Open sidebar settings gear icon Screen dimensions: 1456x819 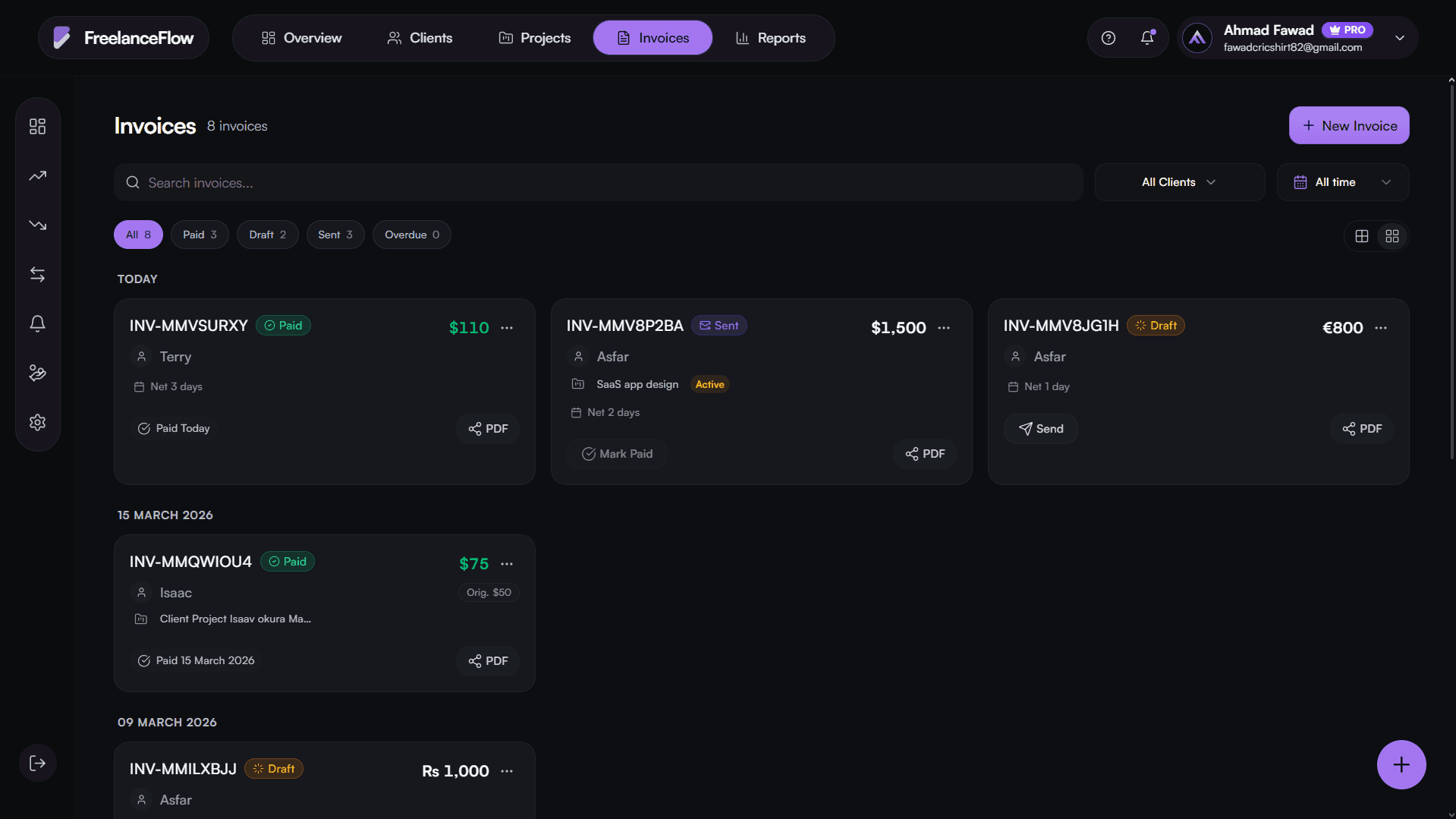click(x=37, y=423)
